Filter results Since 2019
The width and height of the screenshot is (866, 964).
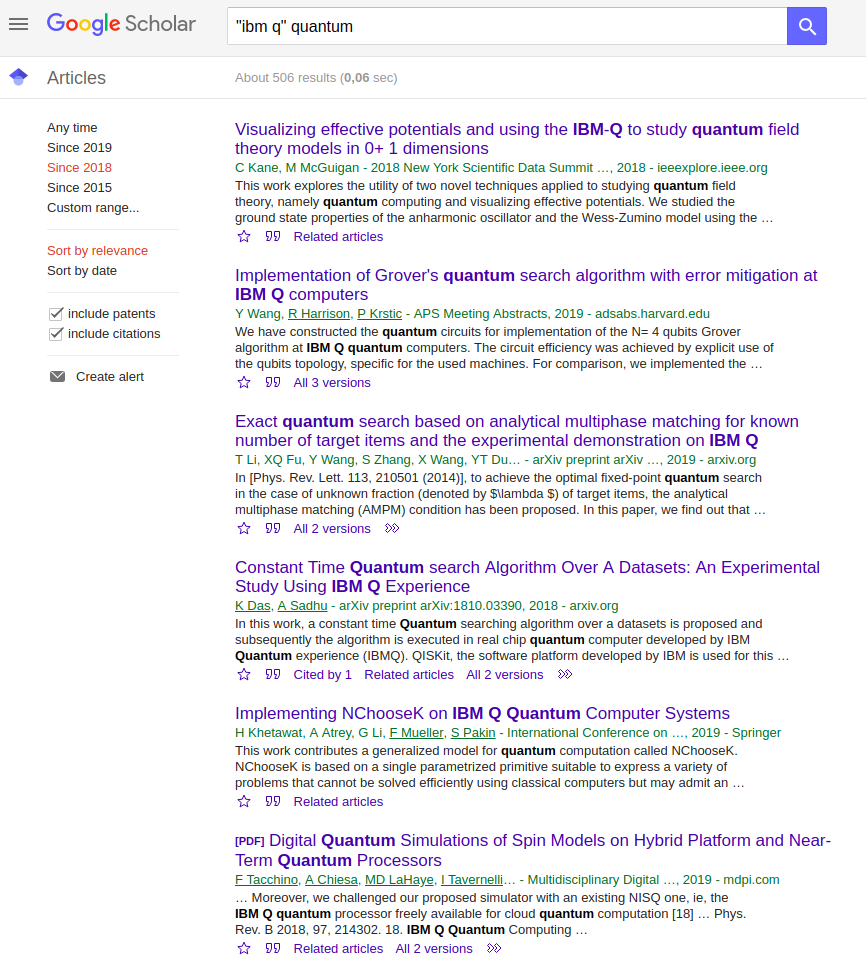[79, 148]
